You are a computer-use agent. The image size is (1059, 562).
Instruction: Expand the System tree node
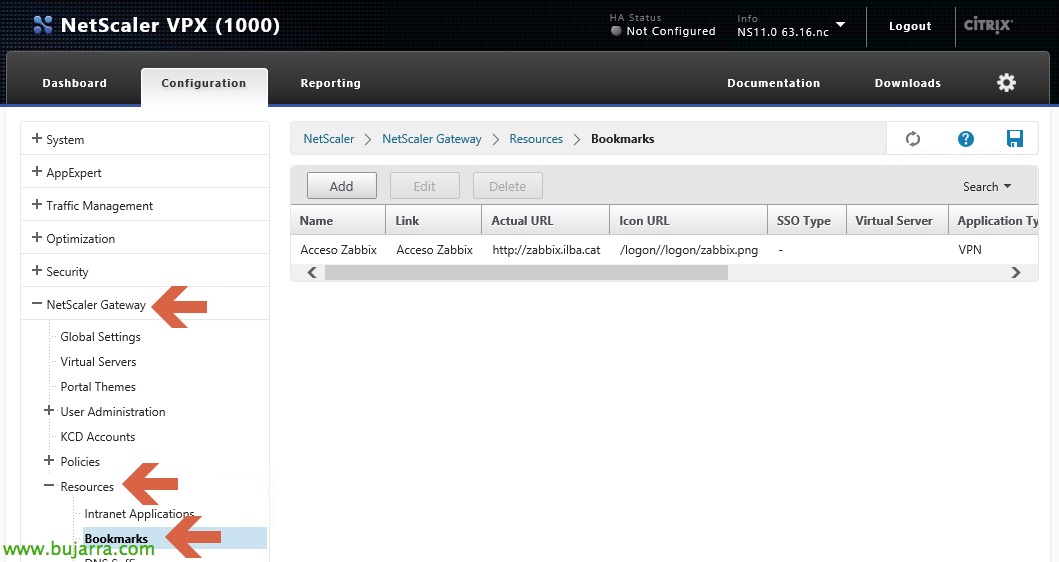tap(36, 138)
